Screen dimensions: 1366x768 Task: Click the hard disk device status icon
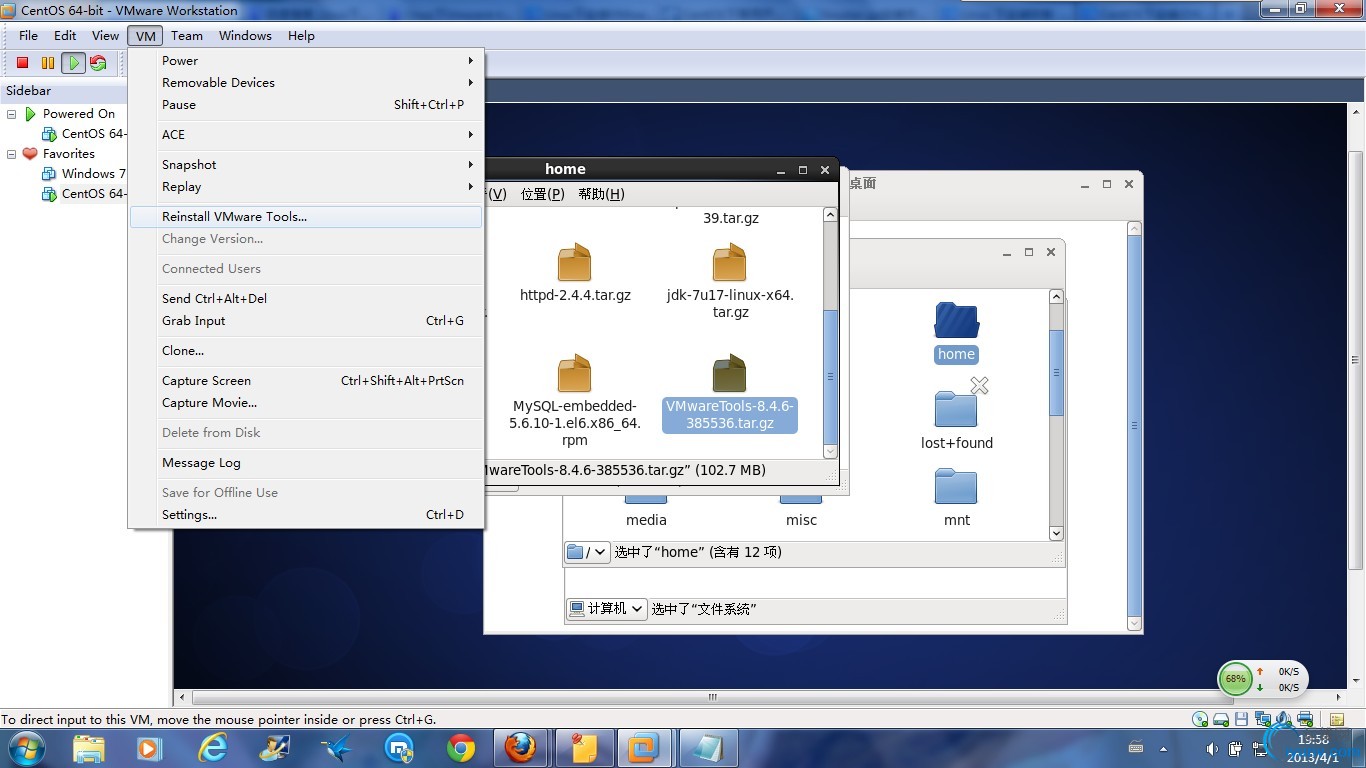point(1221,719)
